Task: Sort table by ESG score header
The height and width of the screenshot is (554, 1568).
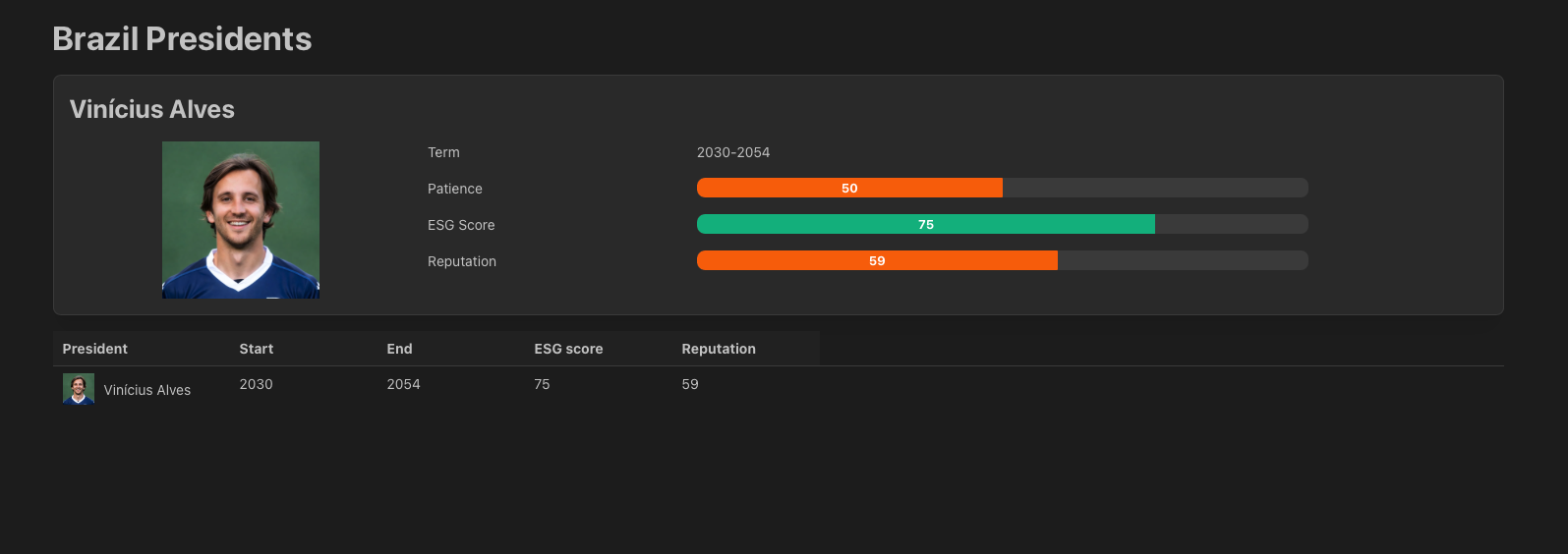Action: pyautogui.click(x=568, y=349)
